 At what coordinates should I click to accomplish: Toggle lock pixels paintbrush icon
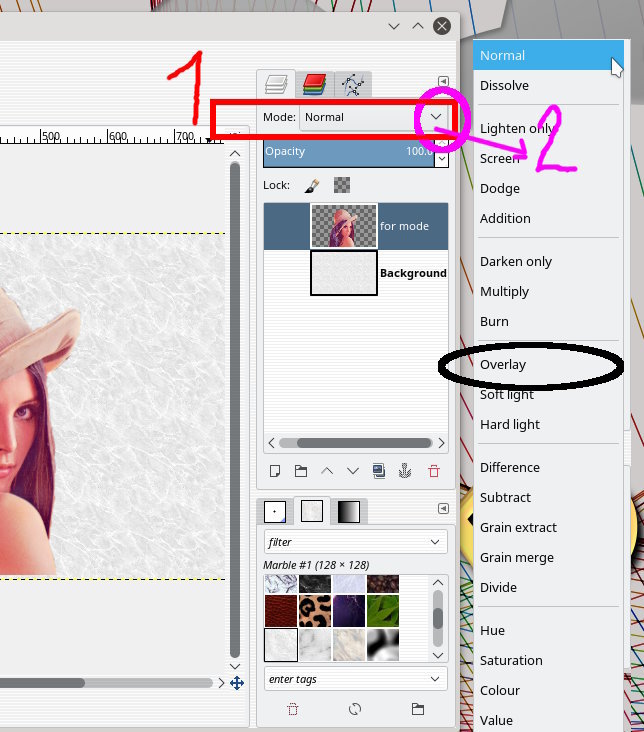311,185
